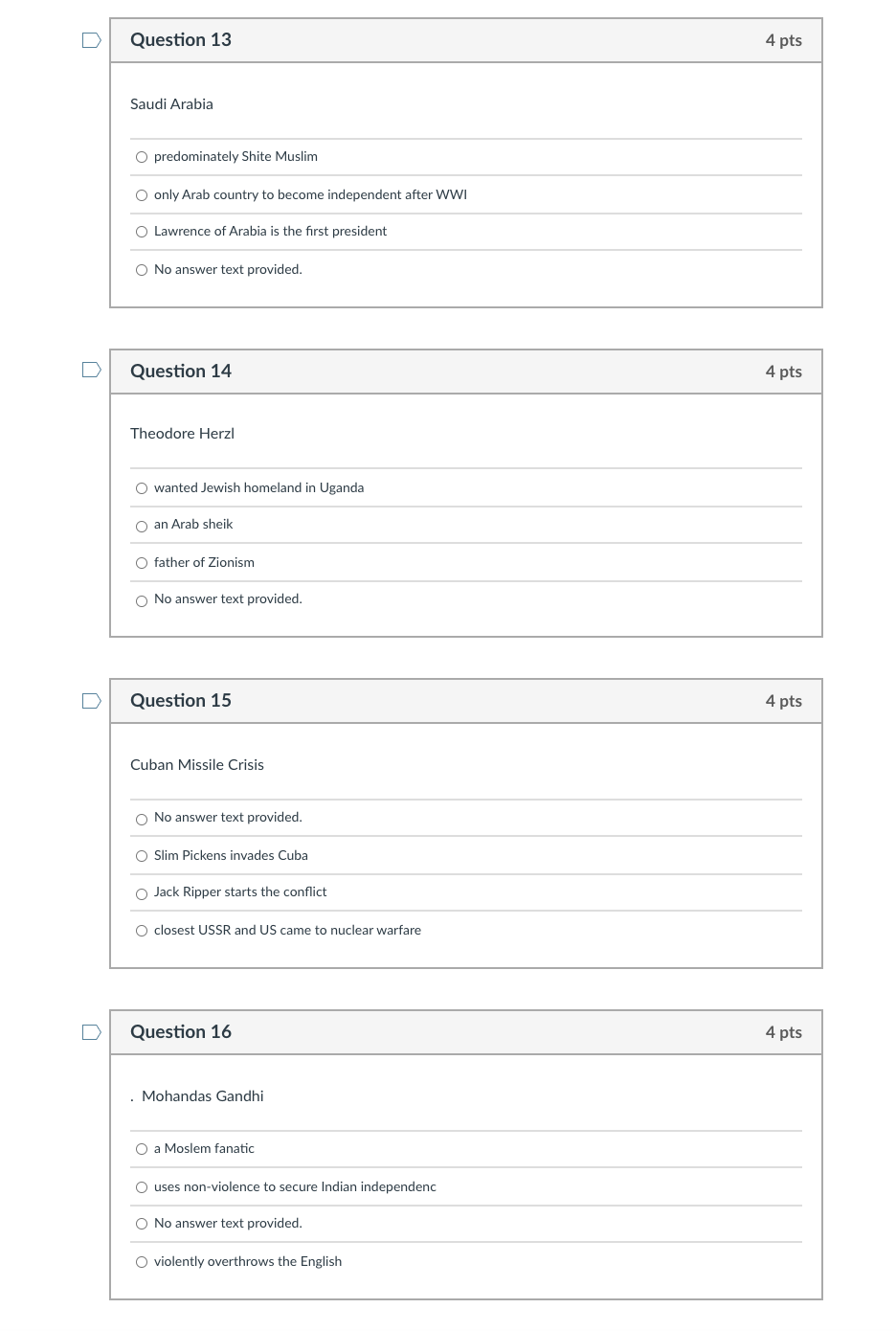The height and width of the screenshot is (1331, 896).
Task: Flag Question 13 for review
Action: [x=91, y=40]
